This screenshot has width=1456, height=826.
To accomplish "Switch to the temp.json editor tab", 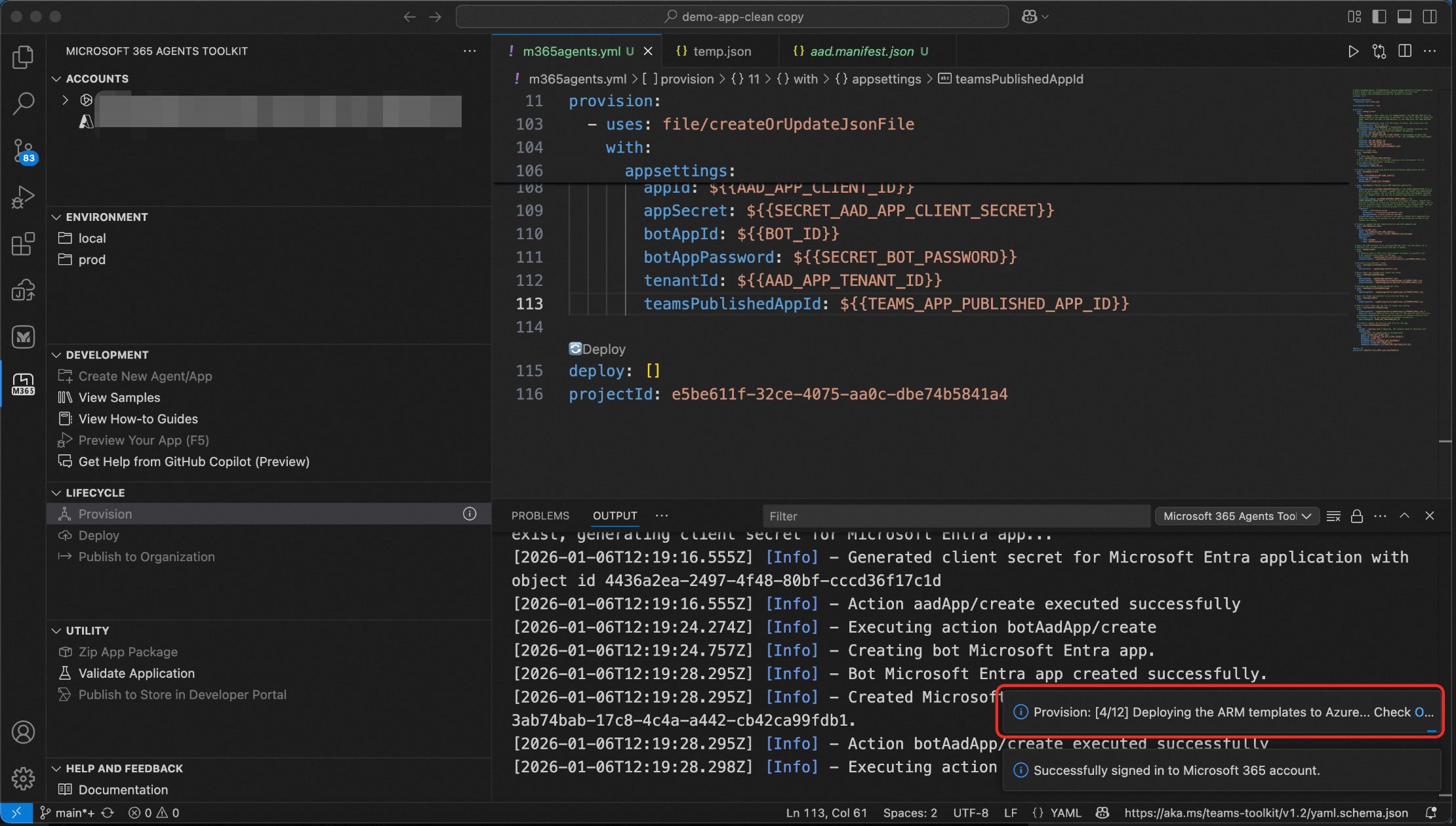I will tap(721, 51).
